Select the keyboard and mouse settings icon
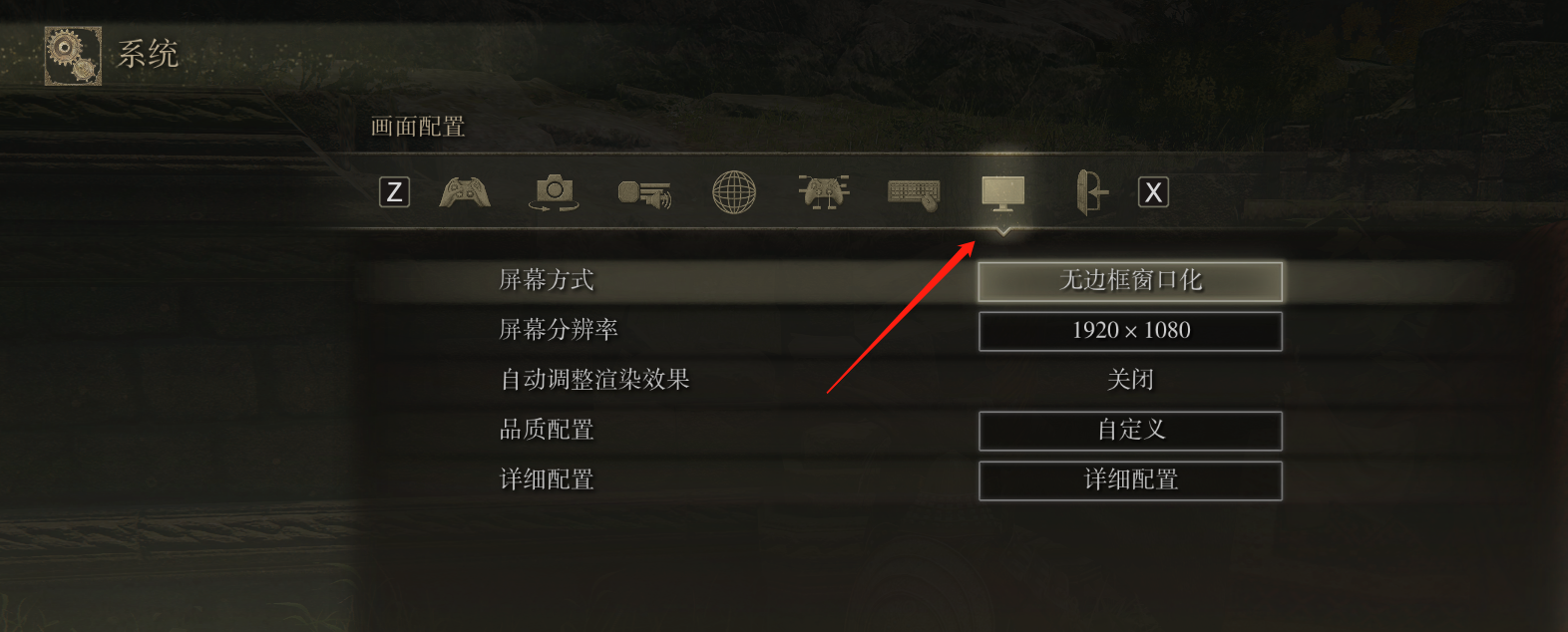 (914, 193)
